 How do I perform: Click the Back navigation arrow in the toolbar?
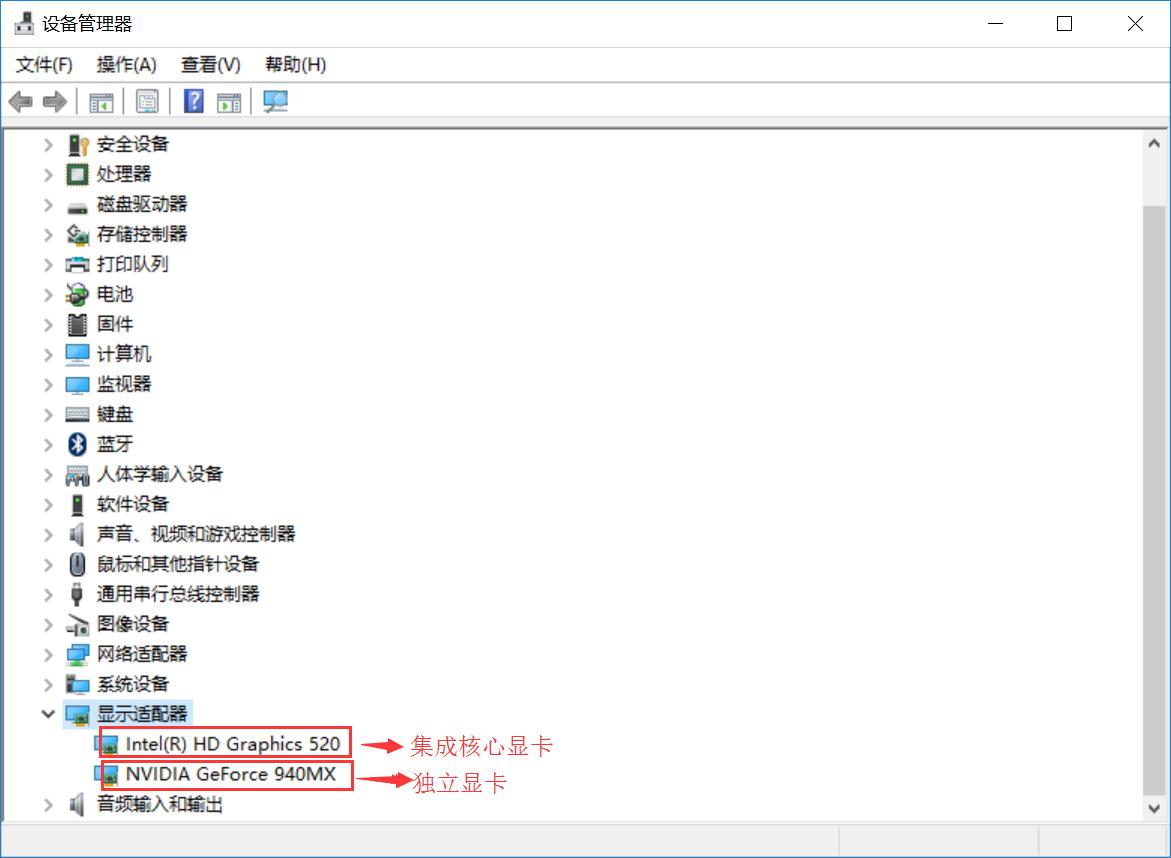coord(22,101)
